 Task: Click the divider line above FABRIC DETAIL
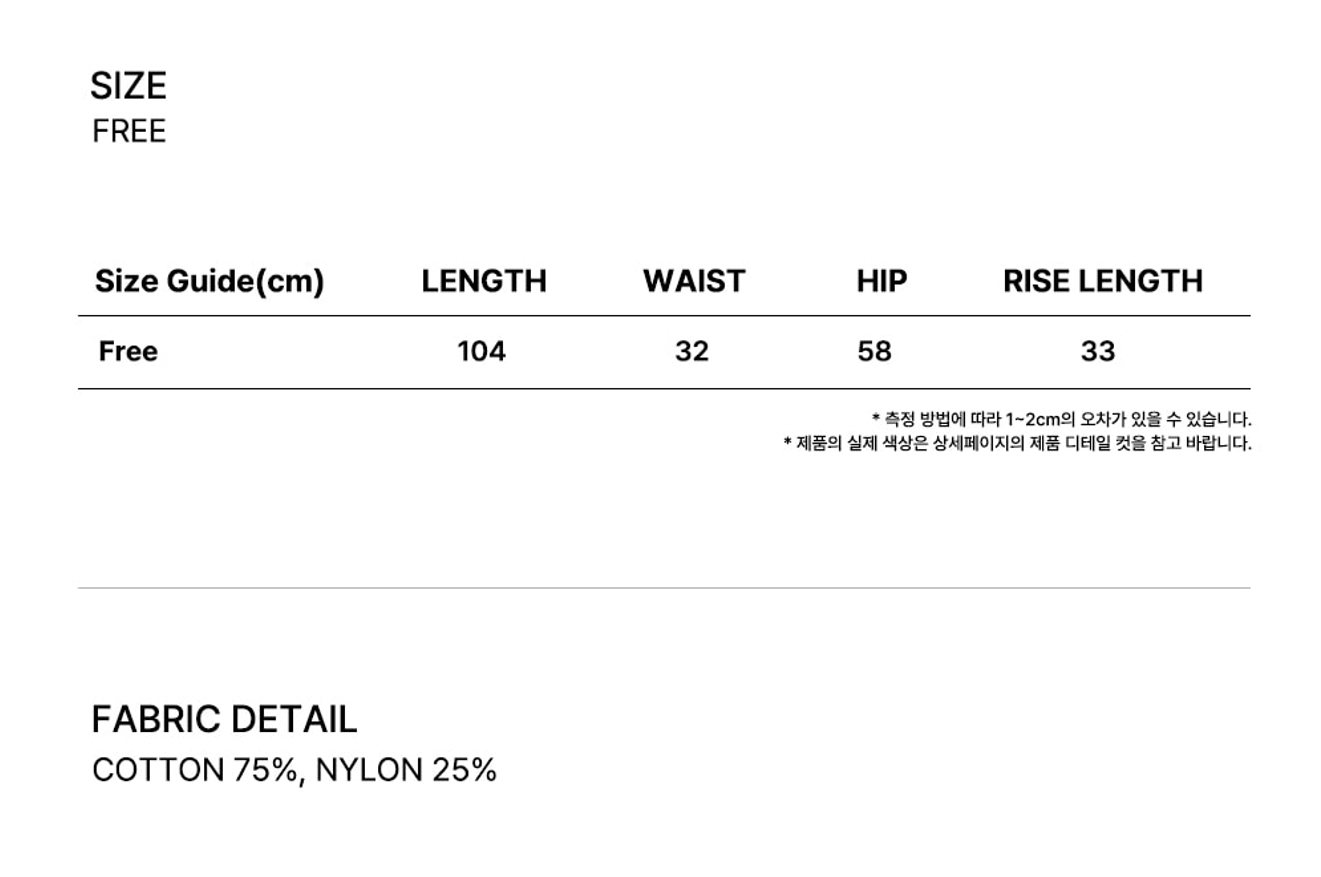(x=664, y=588)
